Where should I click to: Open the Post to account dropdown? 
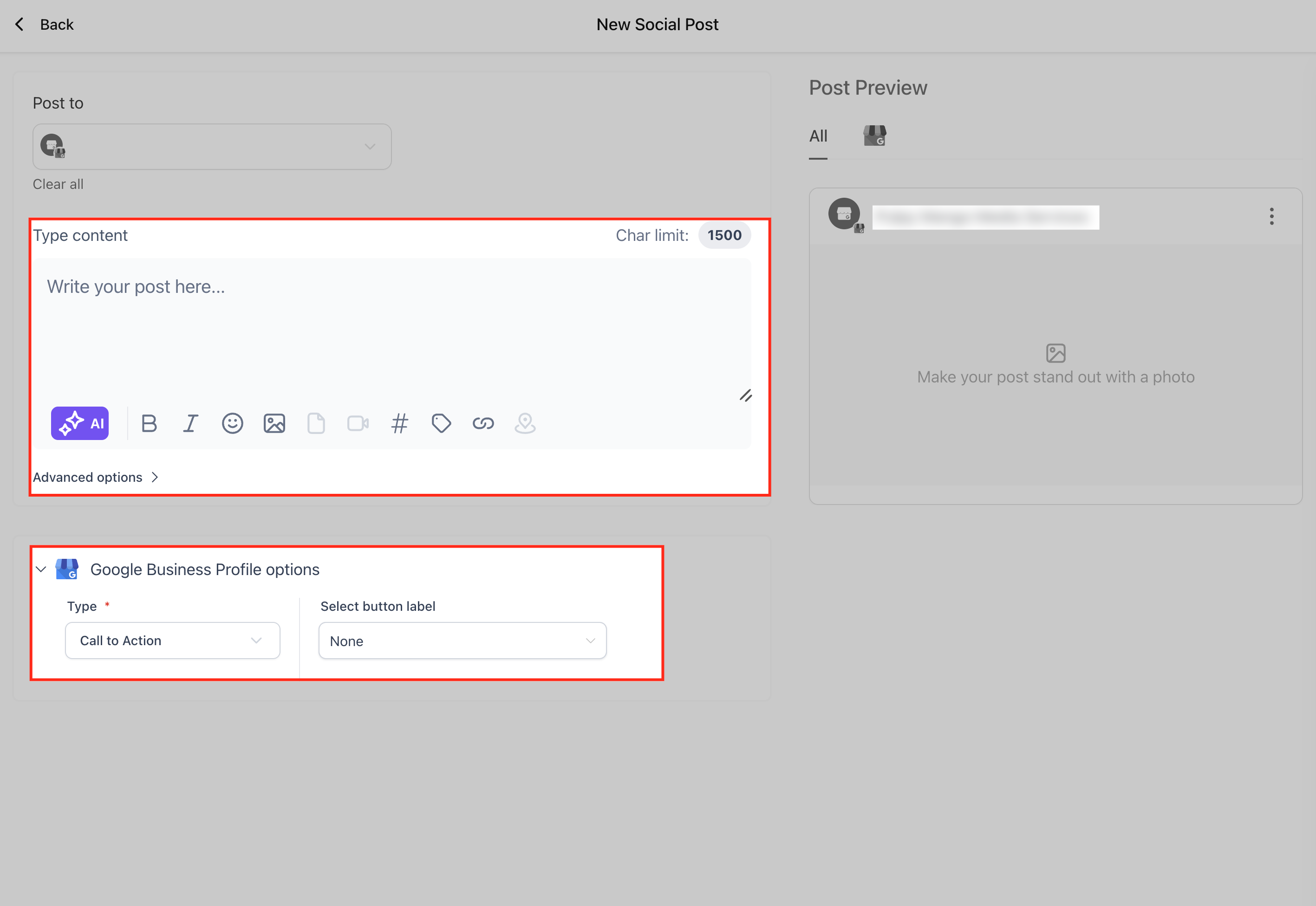[212, 147]
